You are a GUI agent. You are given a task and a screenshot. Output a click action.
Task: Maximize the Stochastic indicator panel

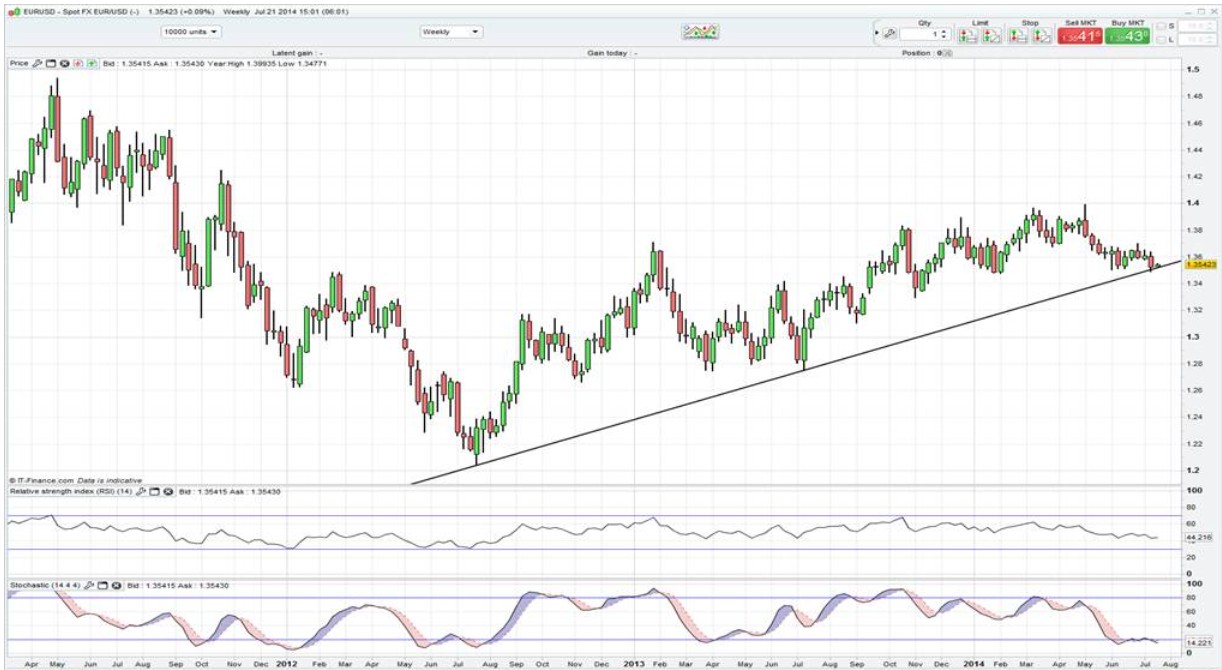coord(104,583)
